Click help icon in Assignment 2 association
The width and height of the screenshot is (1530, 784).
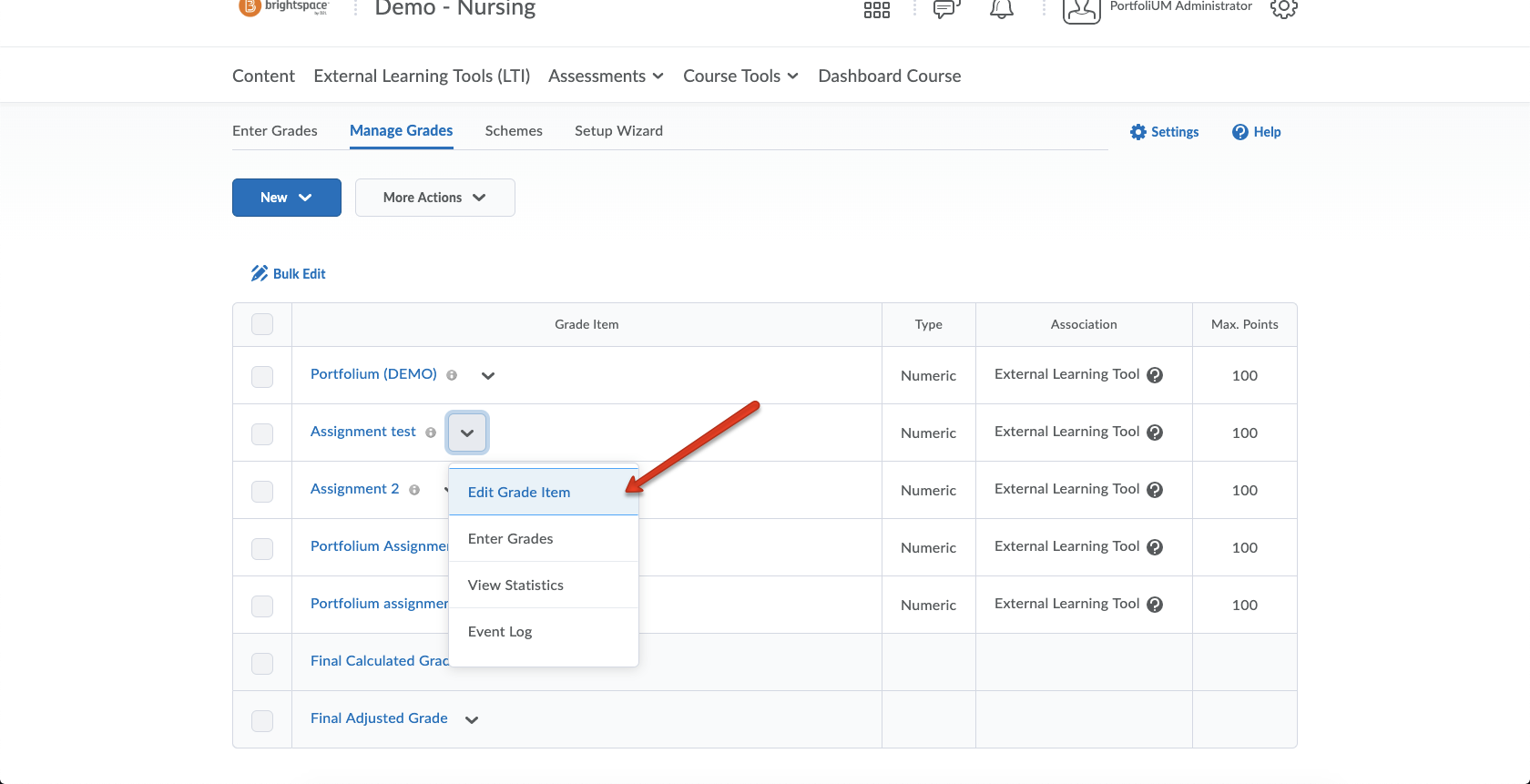click(x=1155, y=490)
